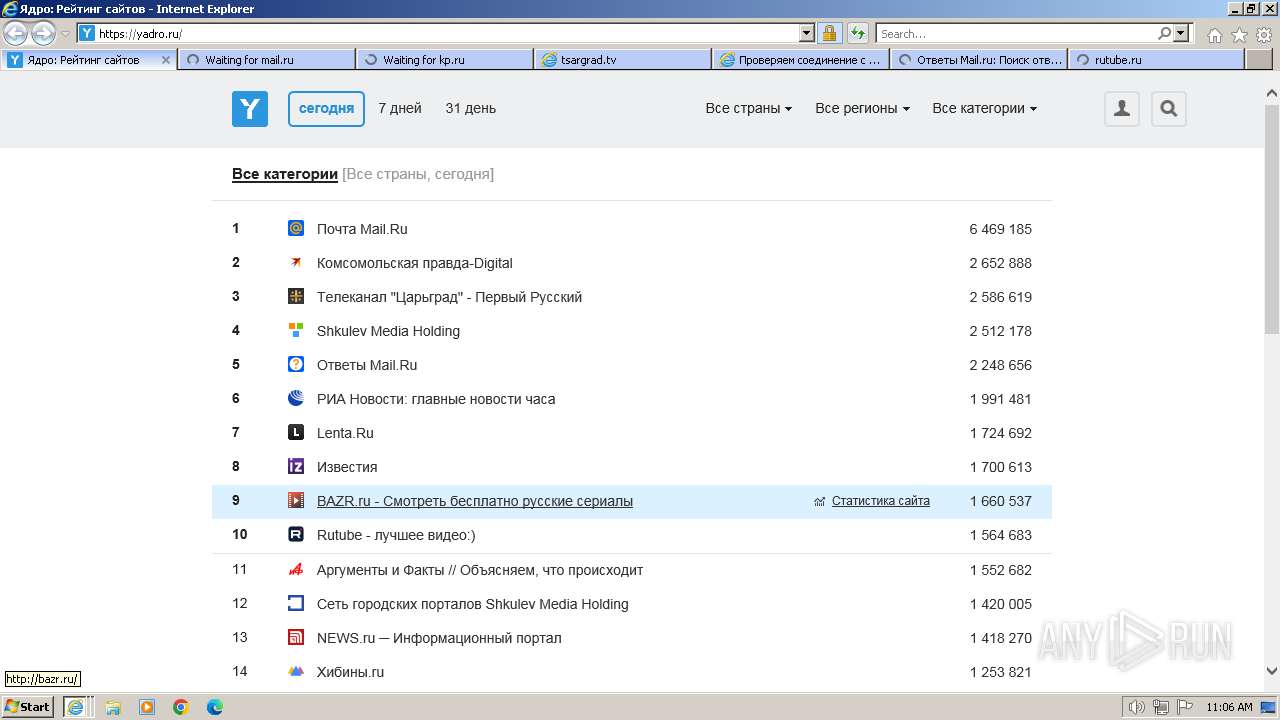Open the Комсомольская правда-Digital link
Viewport: 1280px width, 720px height.
click(415, 263)
